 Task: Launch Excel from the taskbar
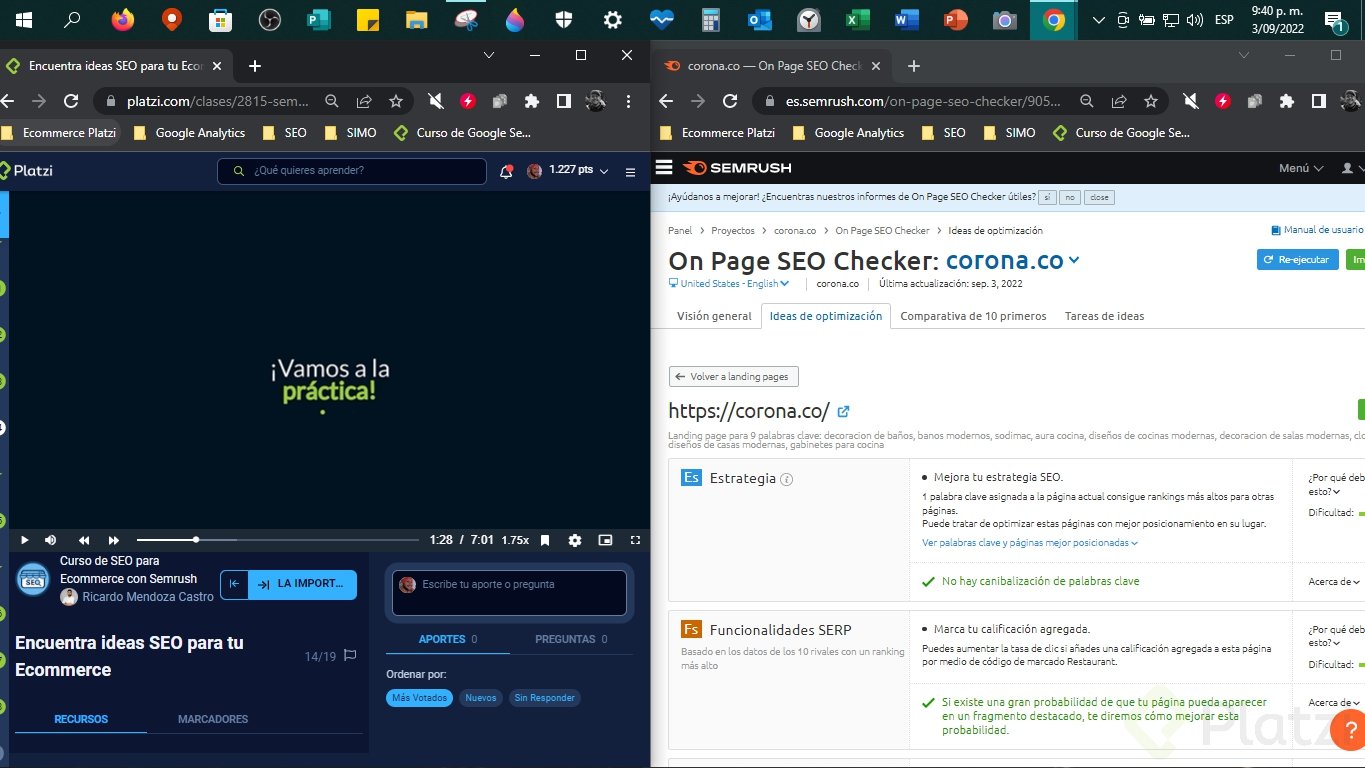858,20
